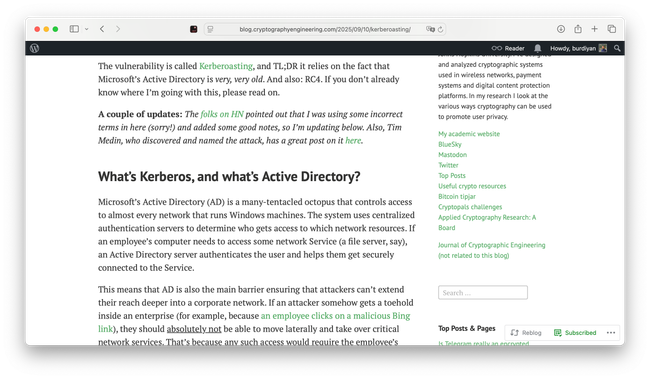Open Cryptopals challenges link
This screenshot has width=650, height=379.
[x=470, y=207]
